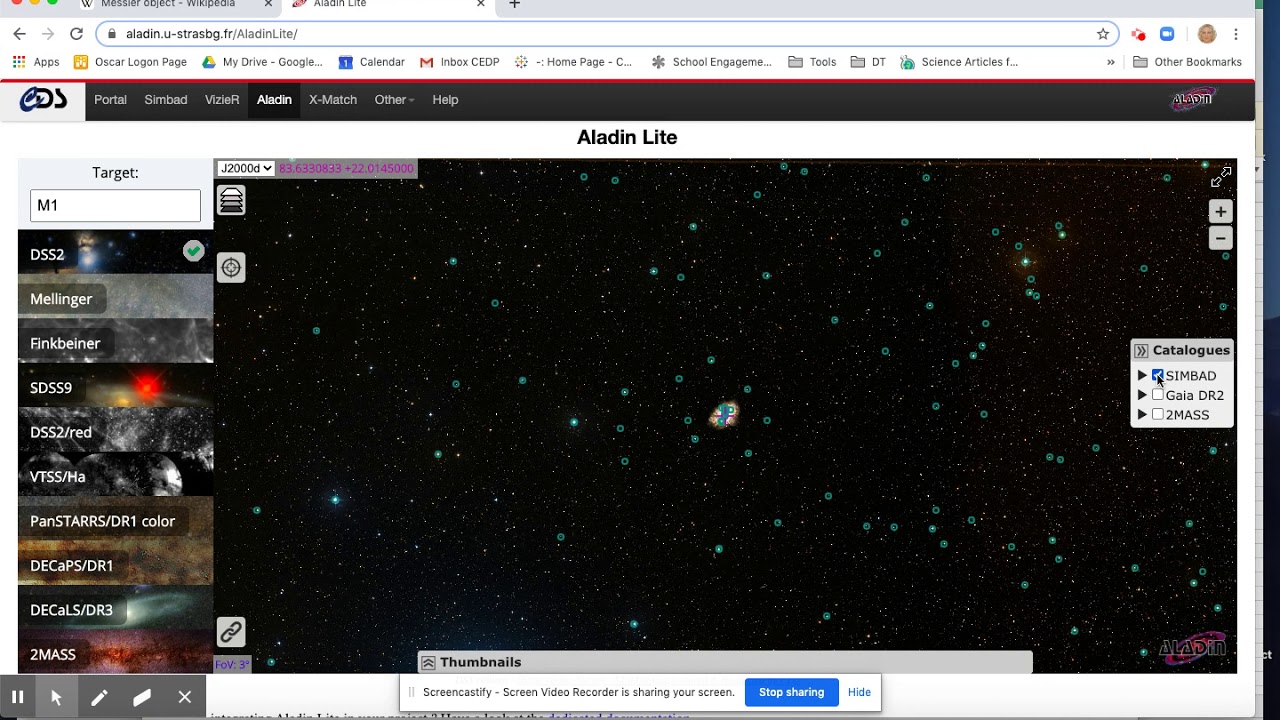Reload the page
The width and height of the screenshot is (1280, 720).
click(76, 34)
